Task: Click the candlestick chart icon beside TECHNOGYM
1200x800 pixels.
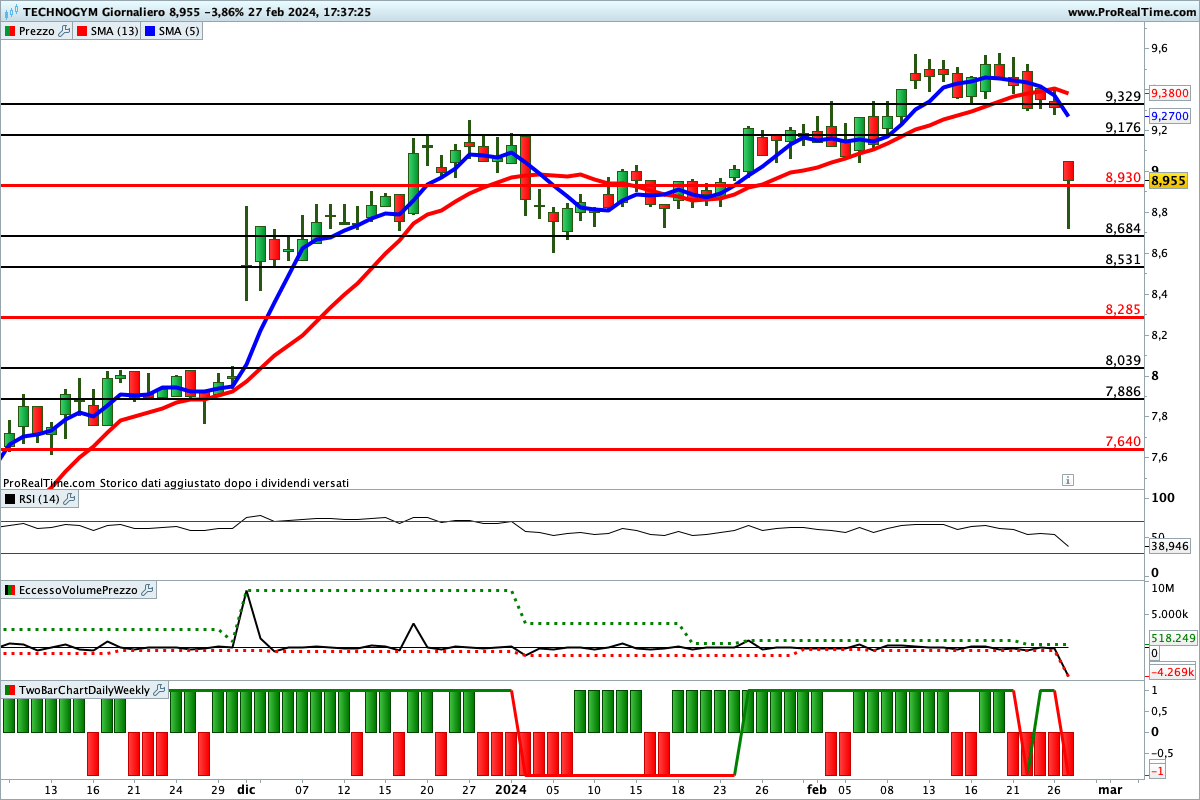Action: [x=11, y=12]
